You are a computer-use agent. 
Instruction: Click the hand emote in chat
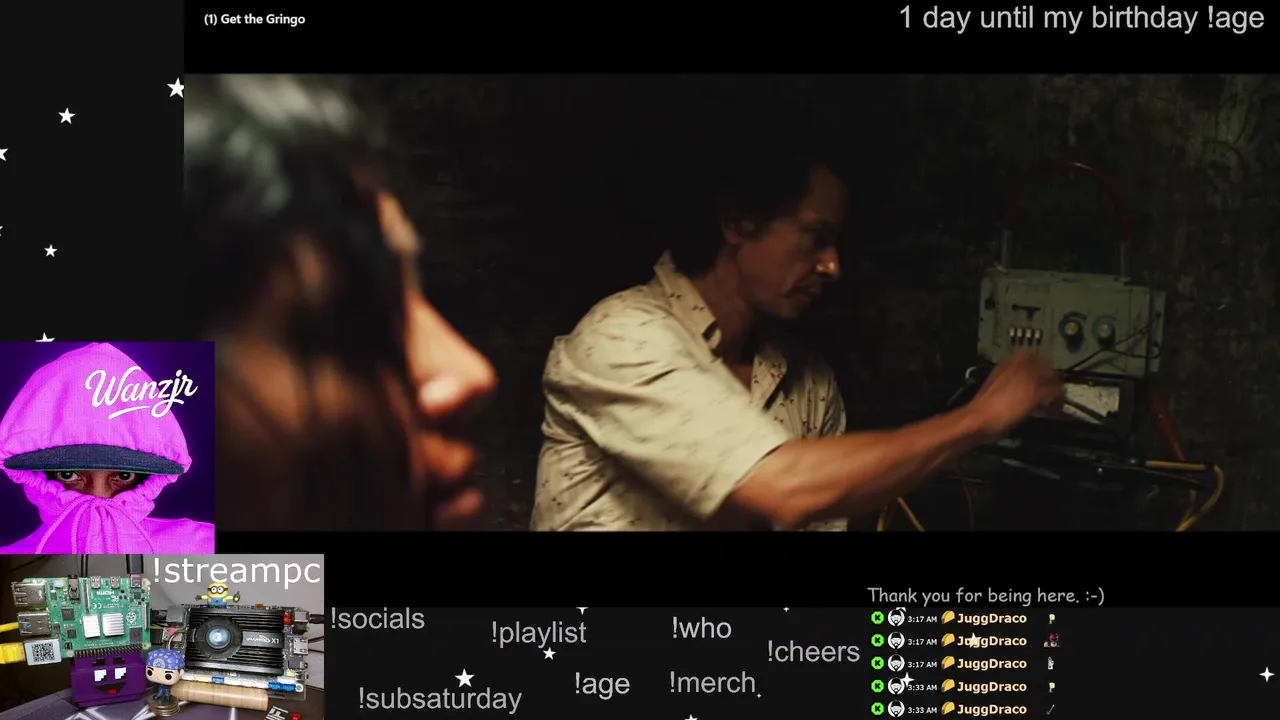point(1051,663)
